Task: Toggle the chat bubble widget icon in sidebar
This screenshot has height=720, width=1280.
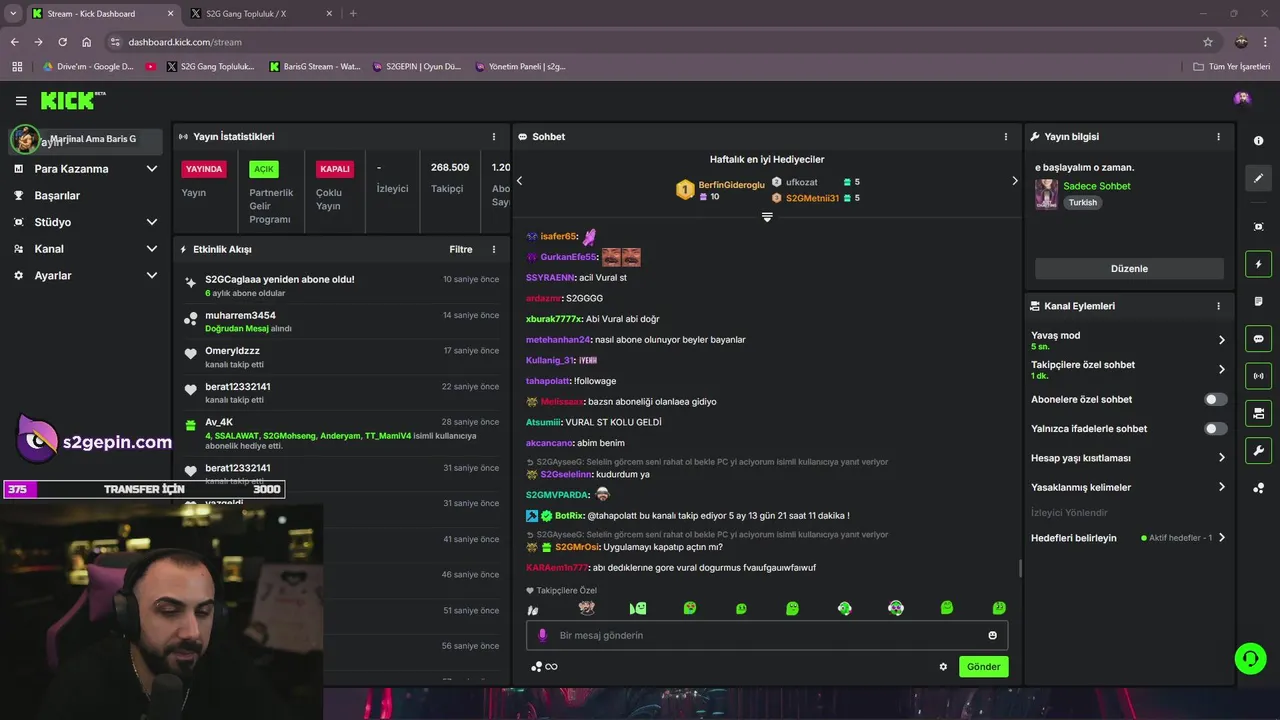Action: (x=1258, y=339)
